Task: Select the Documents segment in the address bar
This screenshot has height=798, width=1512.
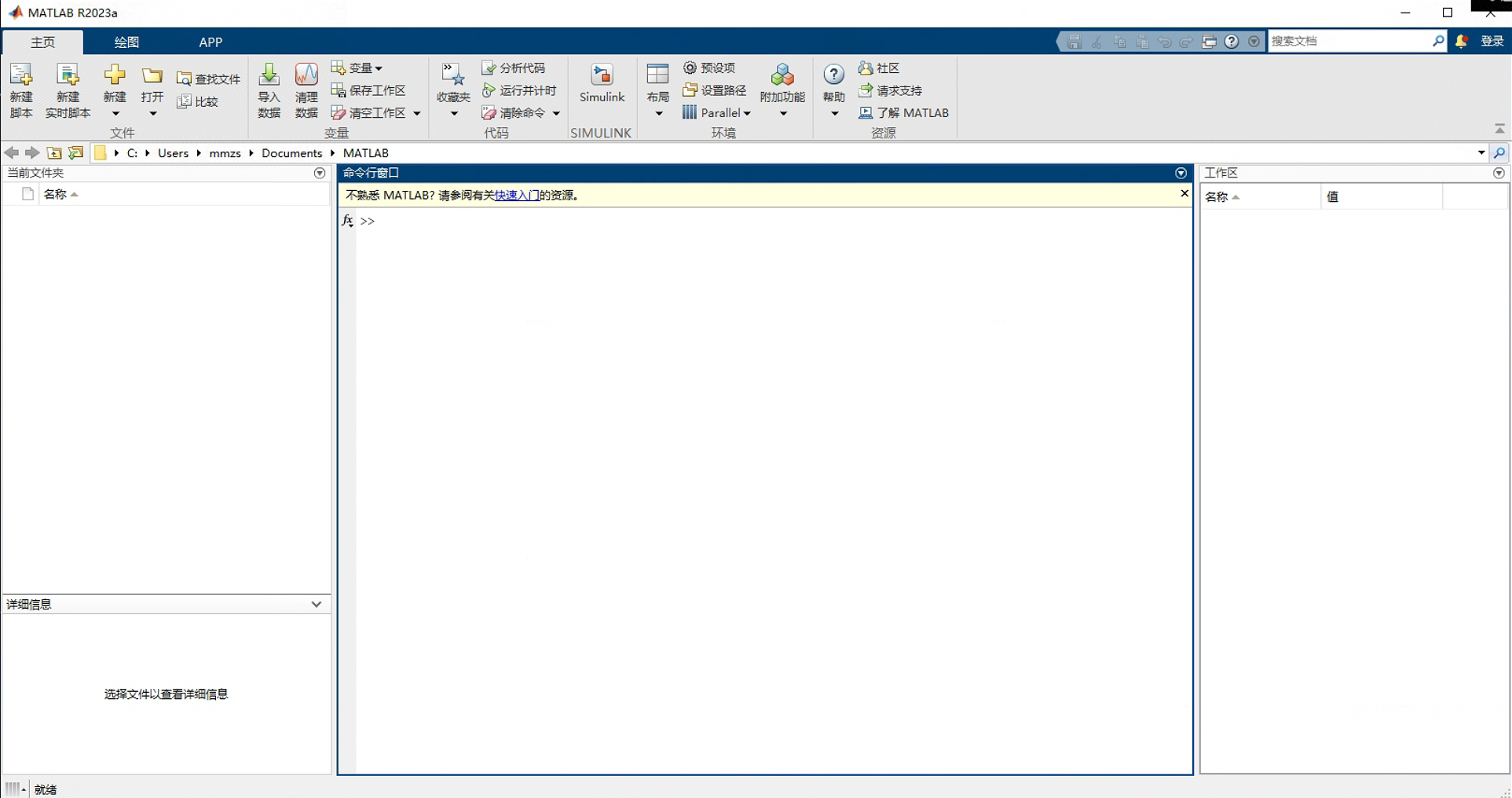Action: coord(291,153)
